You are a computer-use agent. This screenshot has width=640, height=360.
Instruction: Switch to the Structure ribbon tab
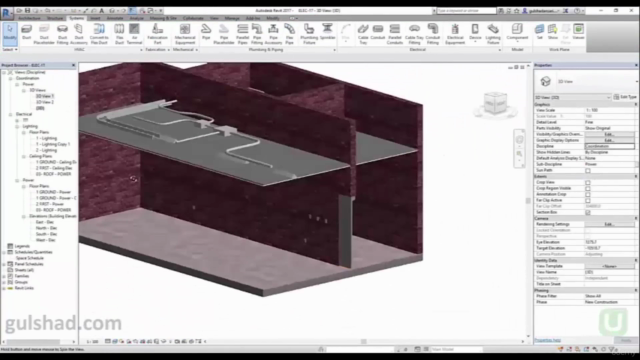click(55, 18)
